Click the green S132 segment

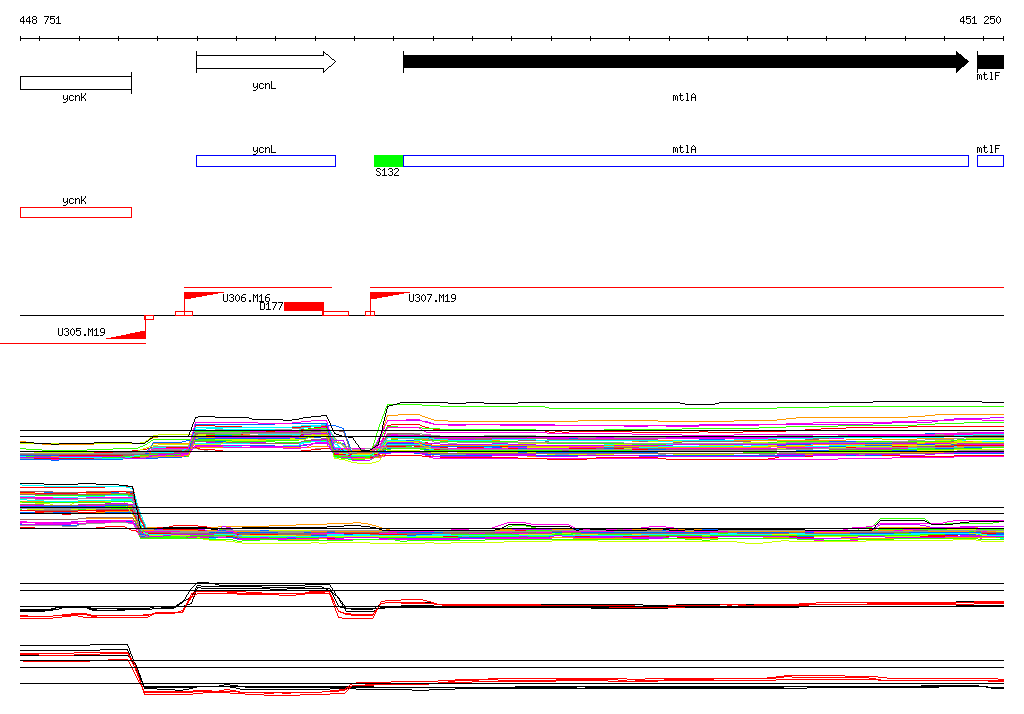pyautogui.click(x=389, y=161)
